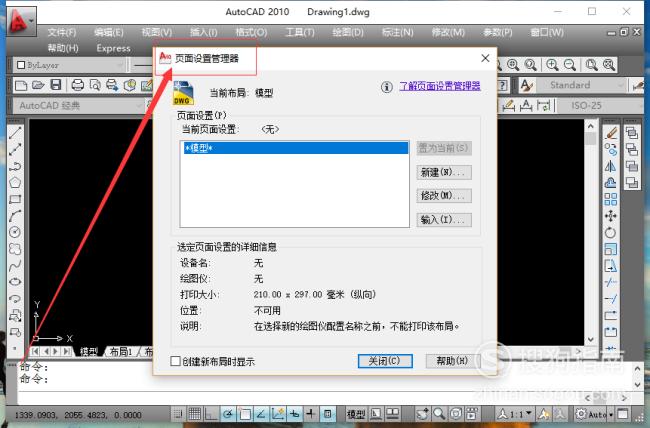650x428 pixels.
Task: Open the 绘图(D) menu
Action: point(348,32)
